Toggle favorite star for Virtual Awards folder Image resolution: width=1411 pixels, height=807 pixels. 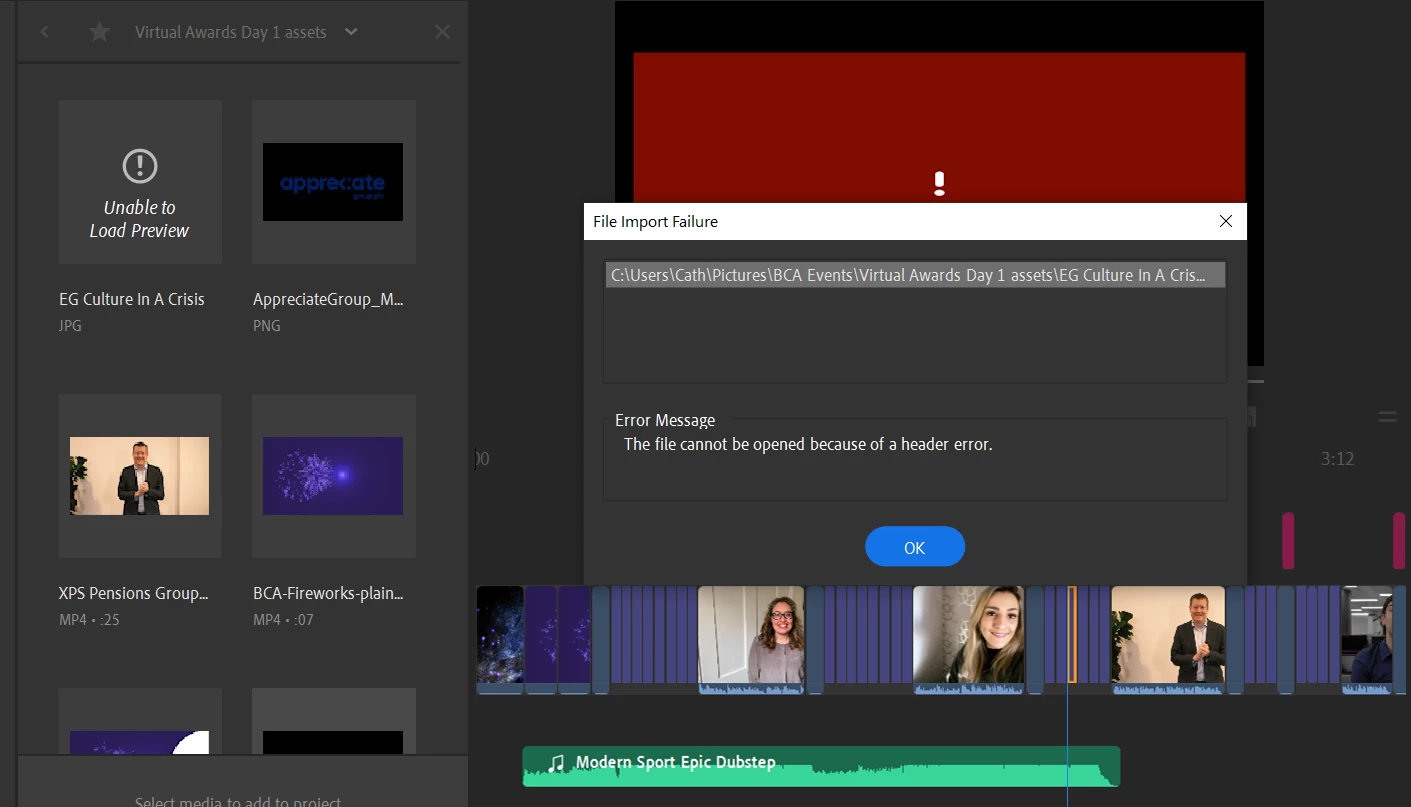[x=99, y=32]
